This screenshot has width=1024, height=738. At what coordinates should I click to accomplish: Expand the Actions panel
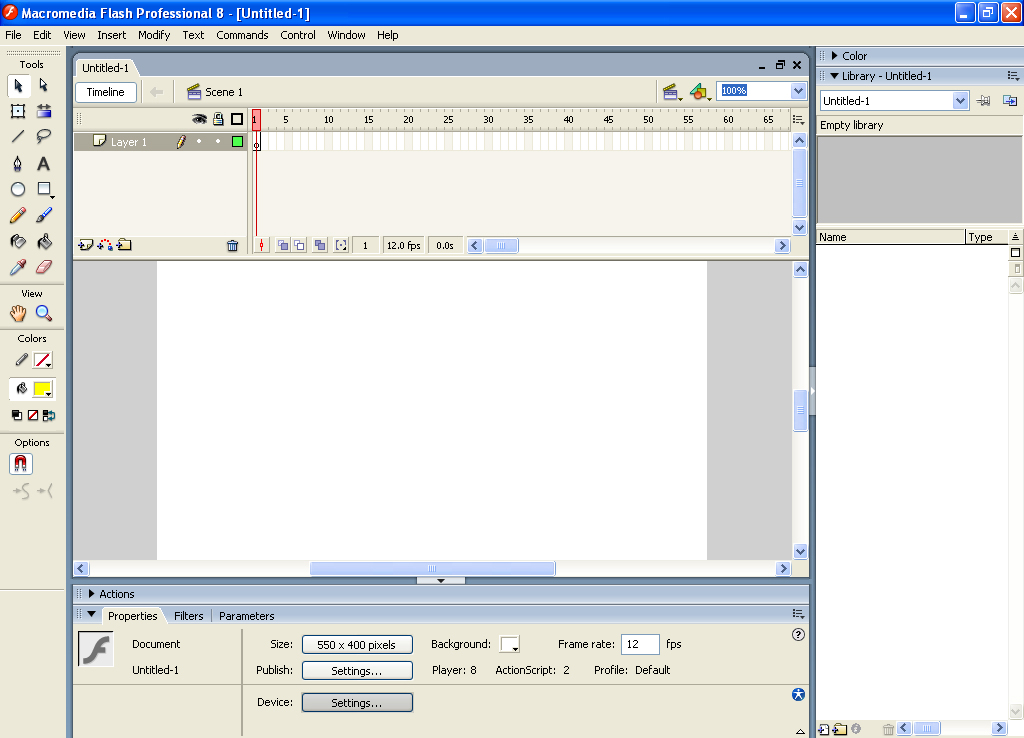(91, 594)
